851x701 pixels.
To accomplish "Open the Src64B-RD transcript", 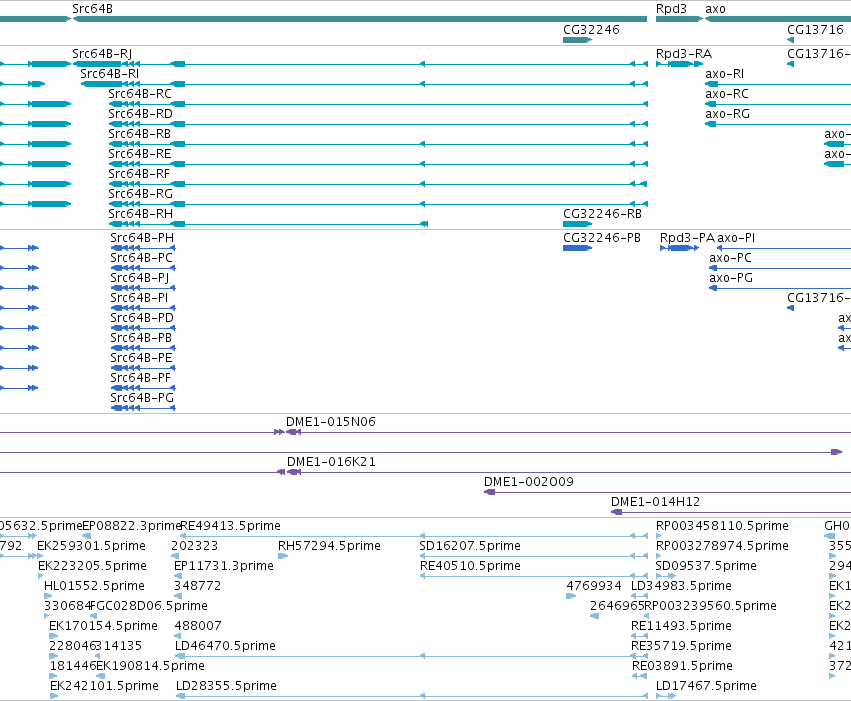I will click(378, 124).
